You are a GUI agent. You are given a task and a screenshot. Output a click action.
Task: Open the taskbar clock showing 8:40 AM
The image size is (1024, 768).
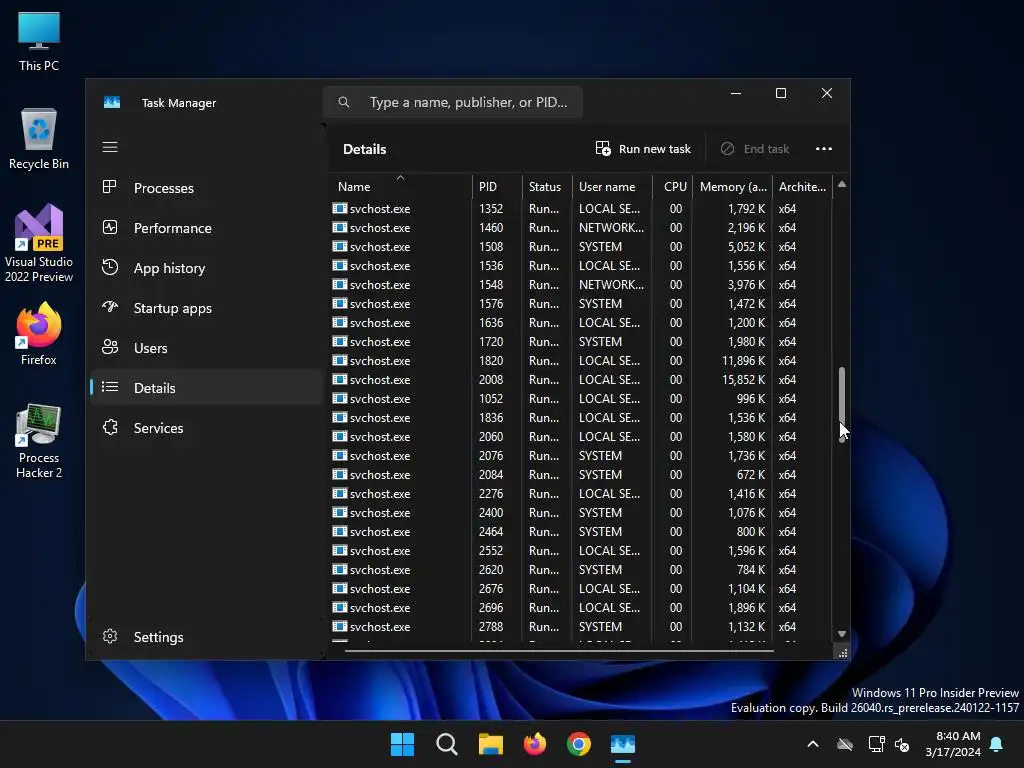953,744
